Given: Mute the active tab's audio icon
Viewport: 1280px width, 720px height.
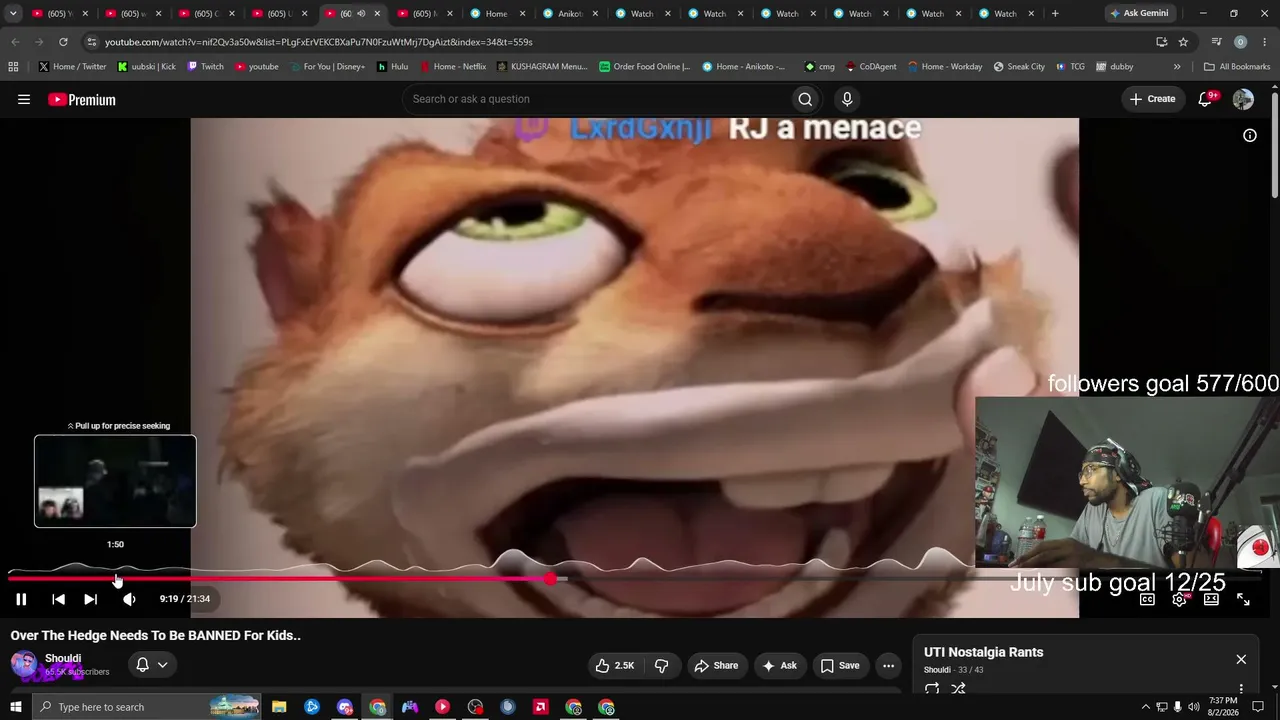Looking at the screenshot, I should 360,13.
